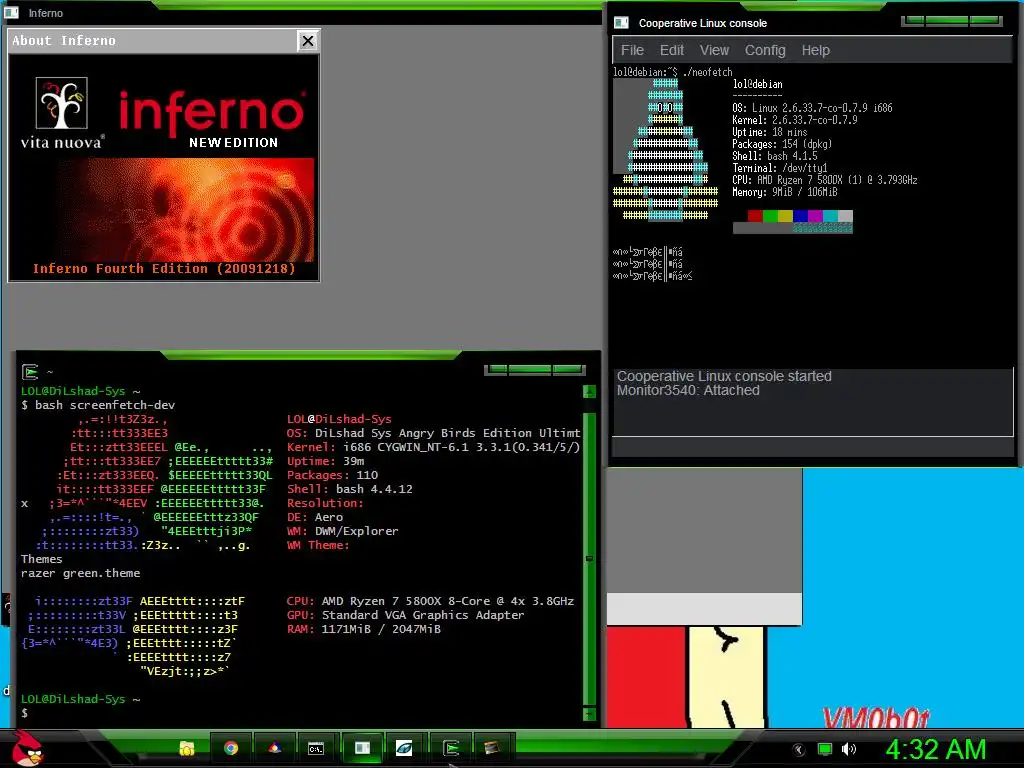This screenshot has height=768, width=1024.
Task: Click the green color block in neofetch
Action: click(x=770, y=216)
